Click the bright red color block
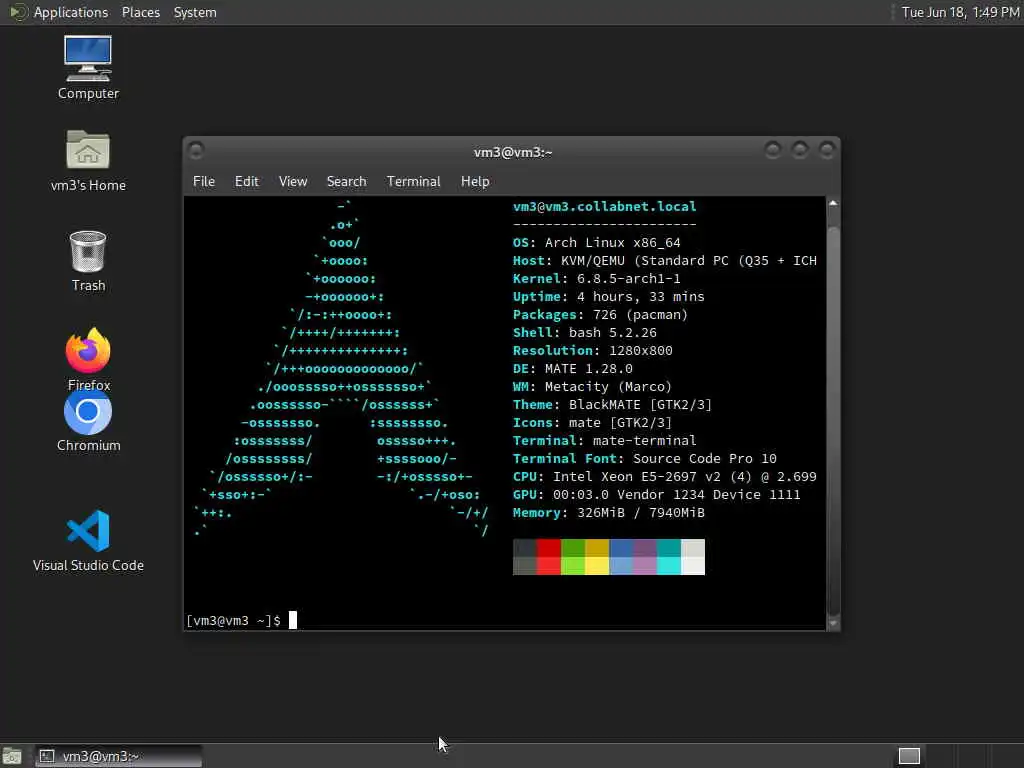The height and width of the screenshot is (768, 1024). pos(549,566)
